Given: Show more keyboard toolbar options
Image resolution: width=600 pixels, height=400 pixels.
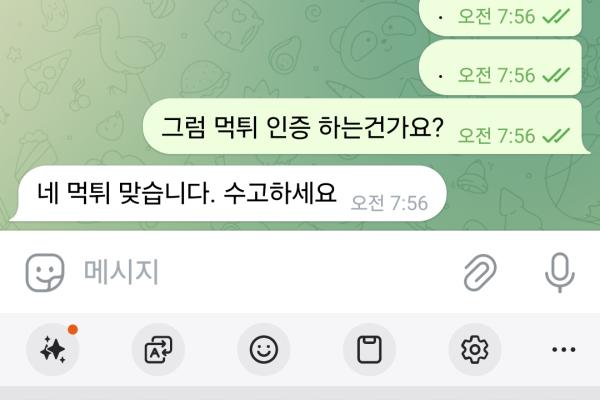Looking at the screenshot, I should click(564, 349).
